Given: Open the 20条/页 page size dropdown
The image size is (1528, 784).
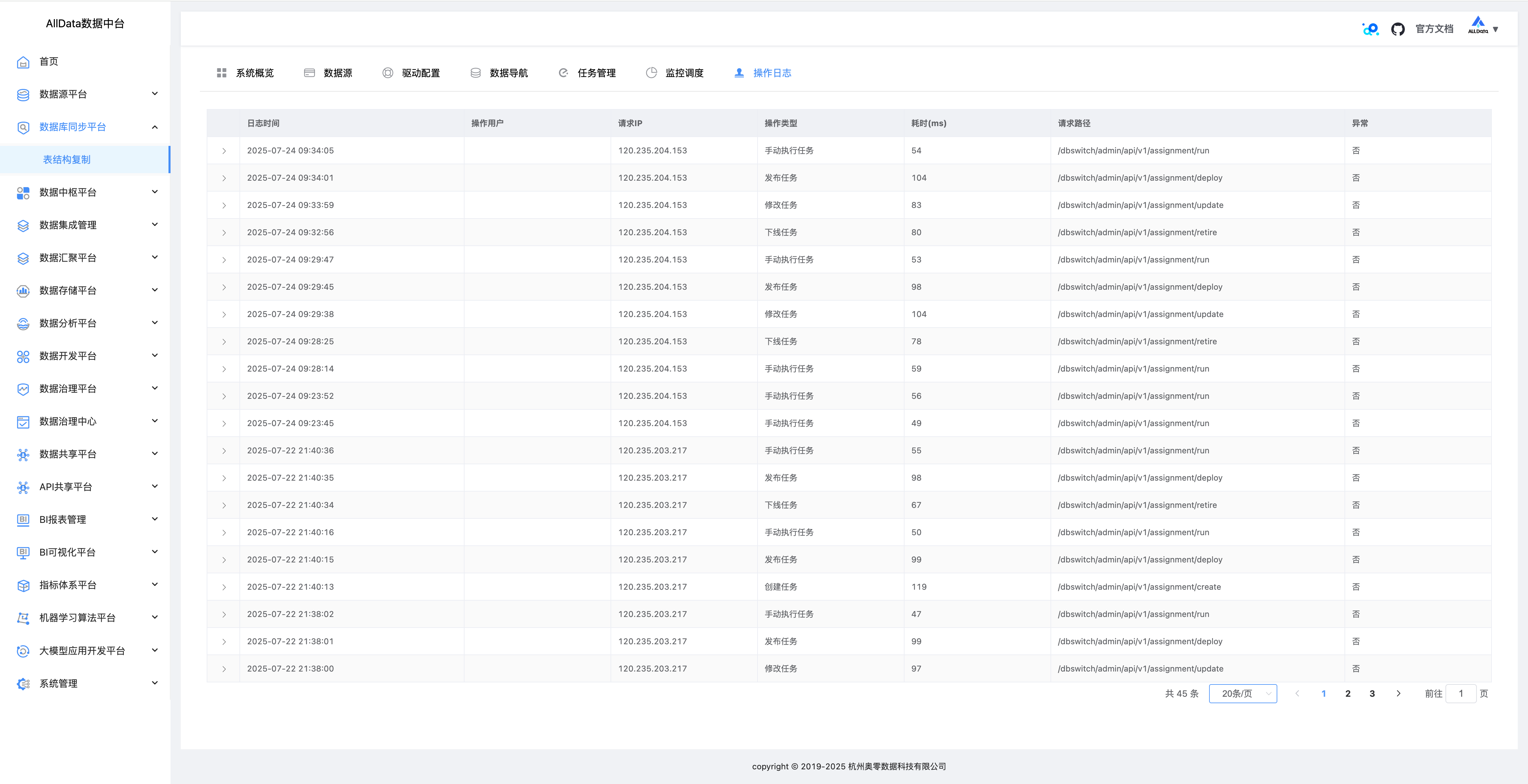Looking at the screenshot, I should click(1243, 694).
